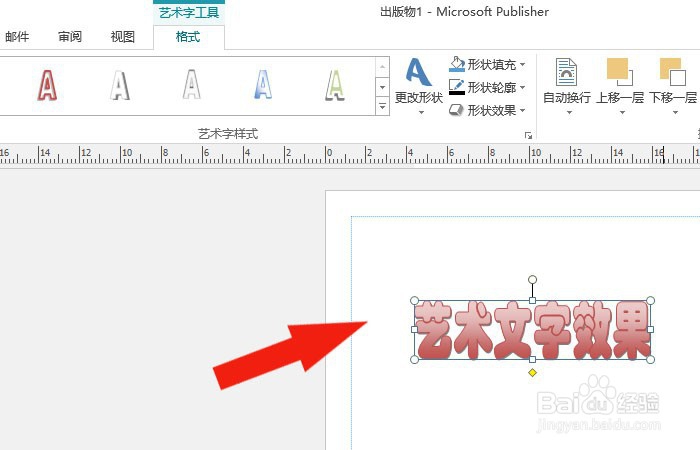Click the bottom-left WordArt resize handle
700x450 pixels.
coord(414,359)
